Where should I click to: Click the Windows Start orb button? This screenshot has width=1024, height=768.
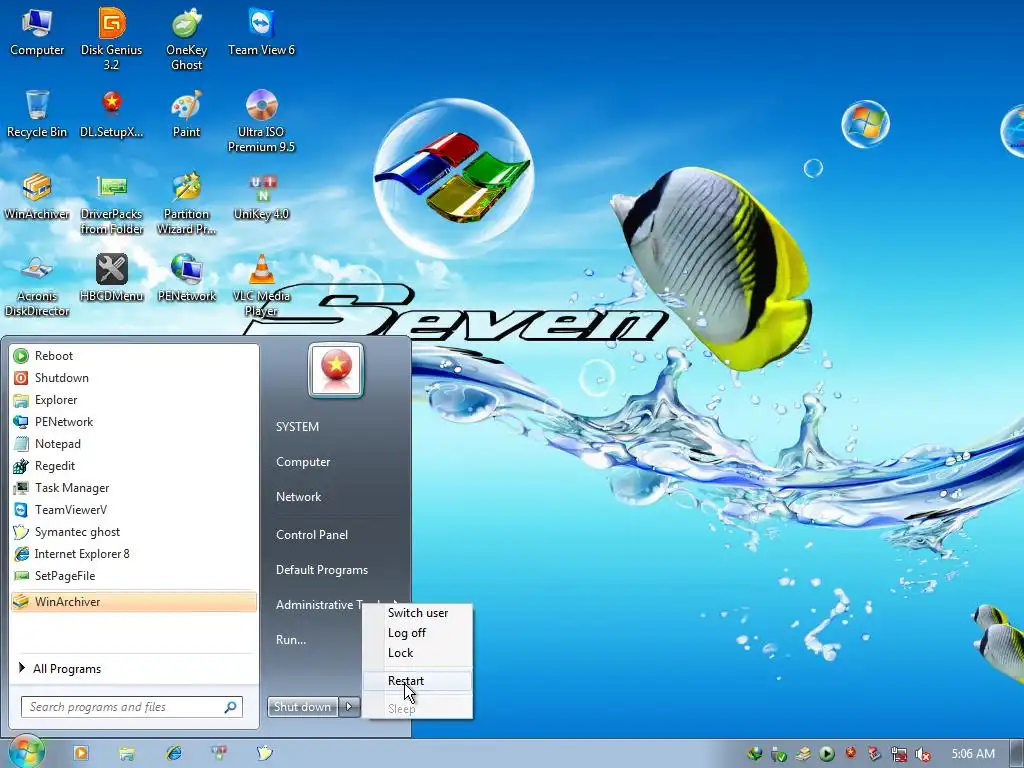(x=26, y=752)
